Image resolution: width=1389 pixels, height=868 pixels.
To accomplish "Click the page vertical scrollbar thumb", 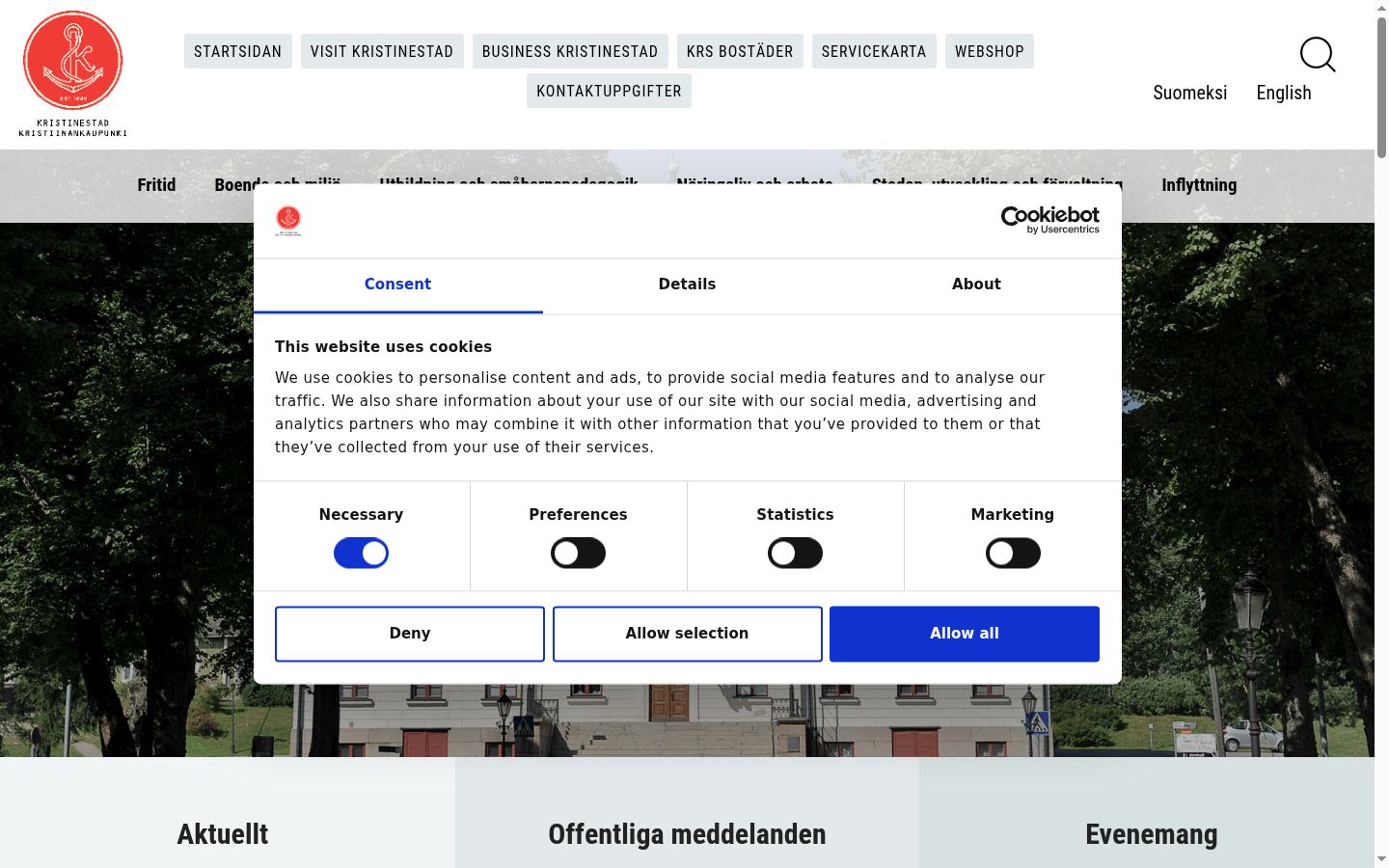I will click(x=1381, y=87).
